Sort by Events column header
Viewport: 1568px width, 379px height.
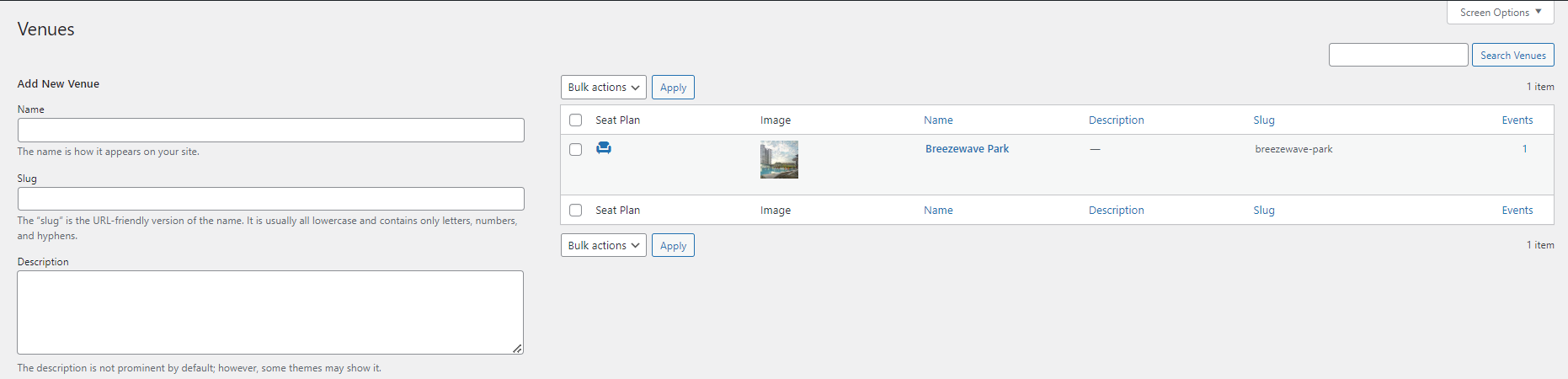[x=1517, y=120]
